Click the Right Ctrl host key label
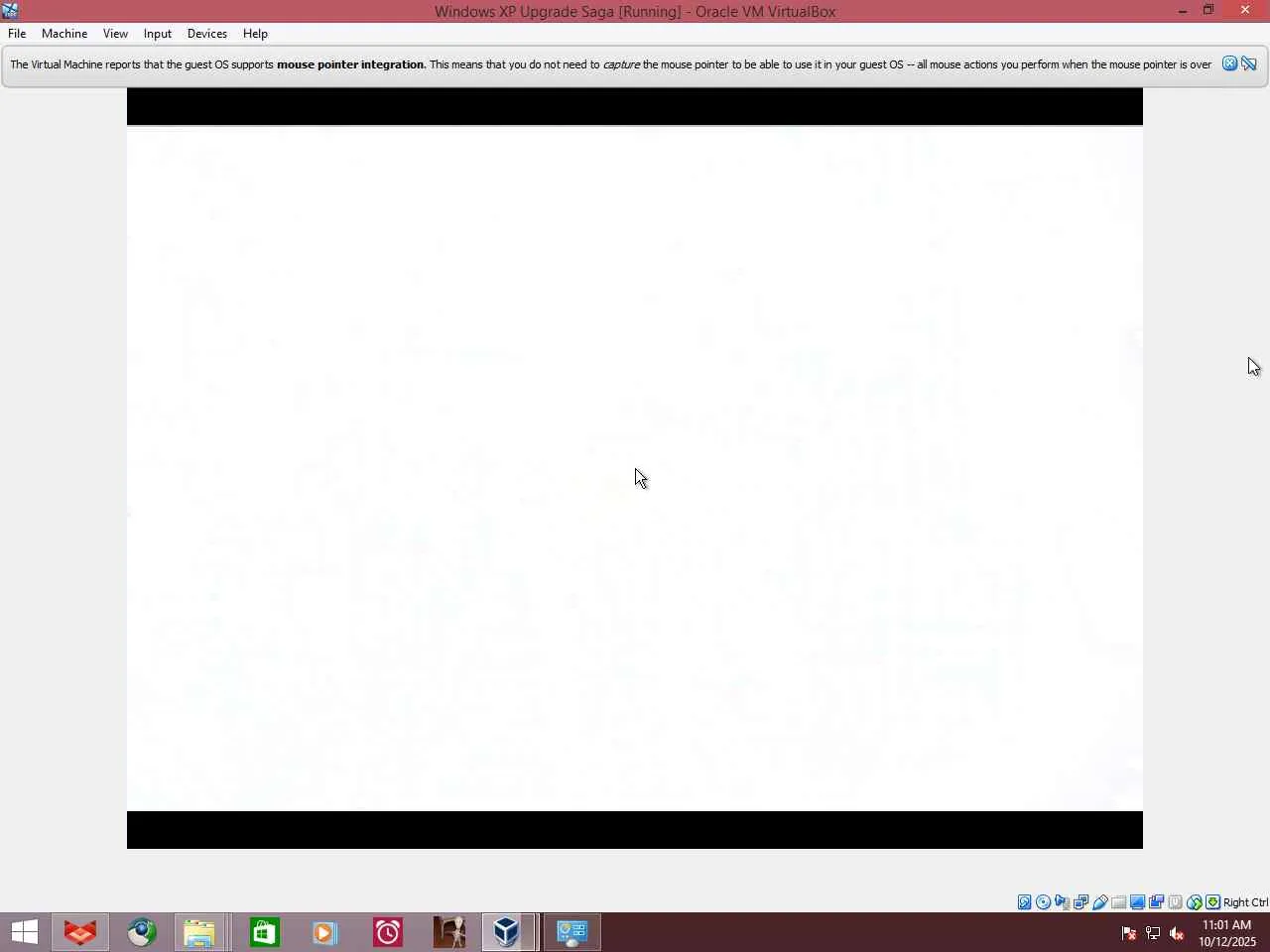The image size is (1270, 952). coord(1246,902)
